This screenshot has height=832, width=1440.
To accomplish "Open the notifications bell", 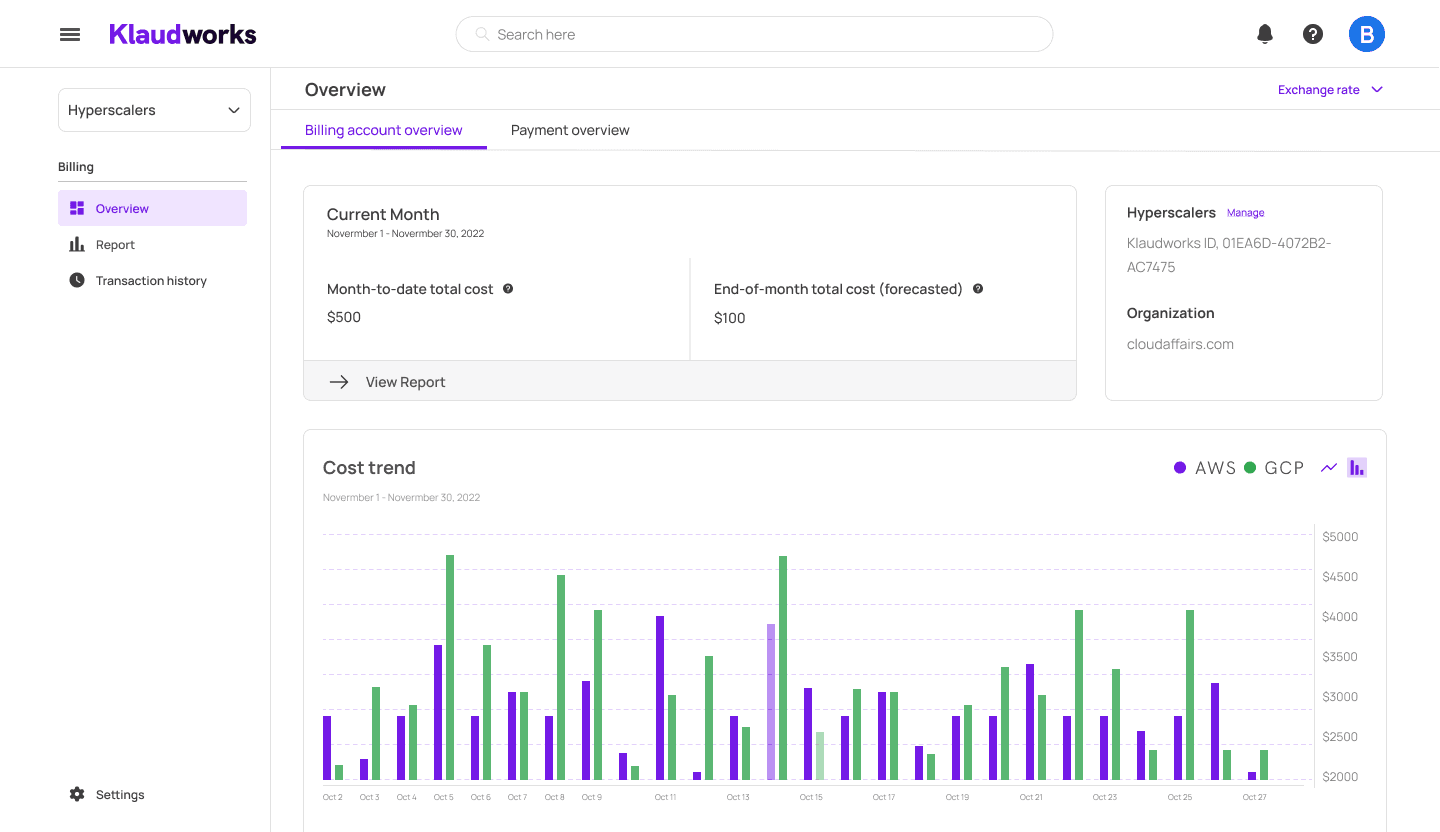I will pos(1265,34).
